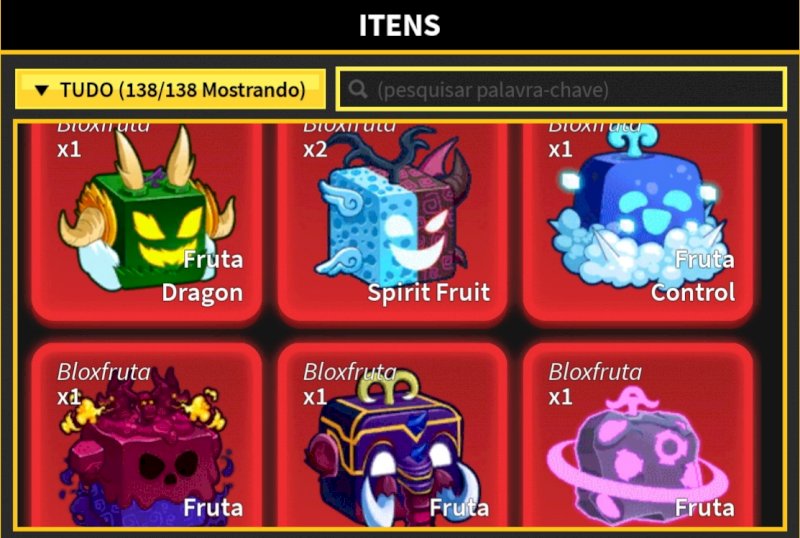Focus the pesquisar palavra-chave search field
This screenshot has height=538, width=800.
click(x=561, y=89)
